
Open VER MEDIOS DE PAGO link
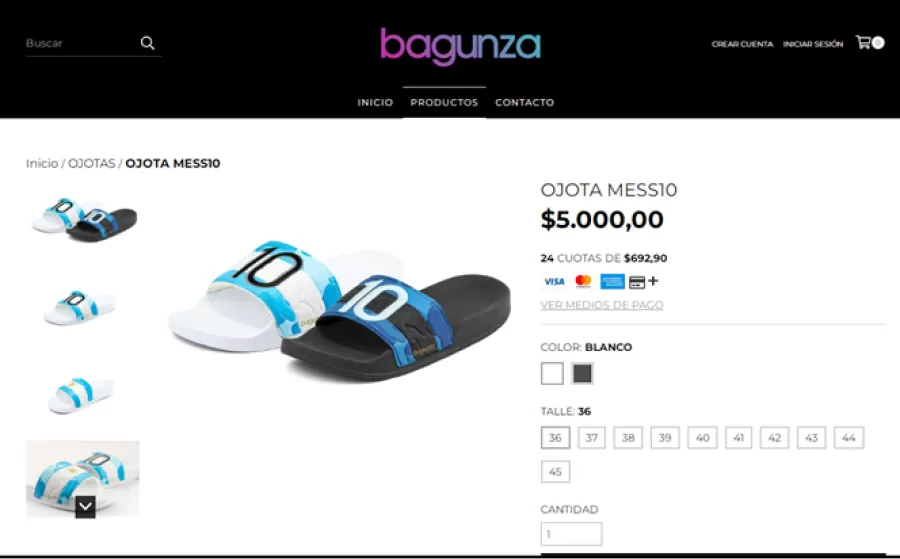602,305
